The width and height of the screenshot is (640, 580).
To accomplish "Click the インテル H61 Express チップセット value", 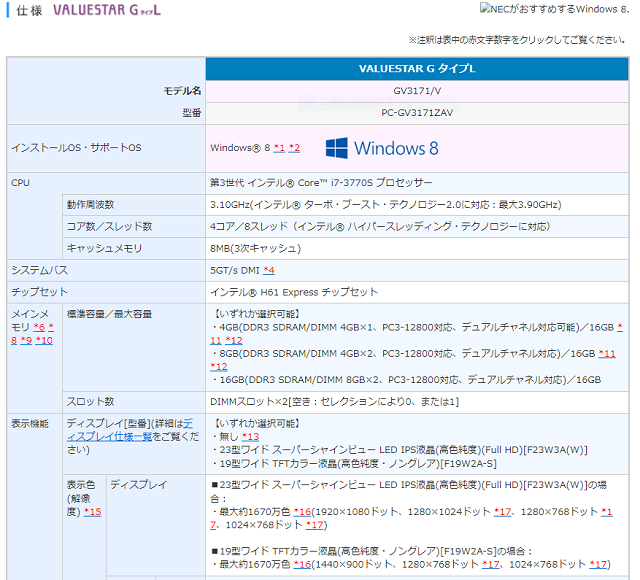I will [294, 292].
